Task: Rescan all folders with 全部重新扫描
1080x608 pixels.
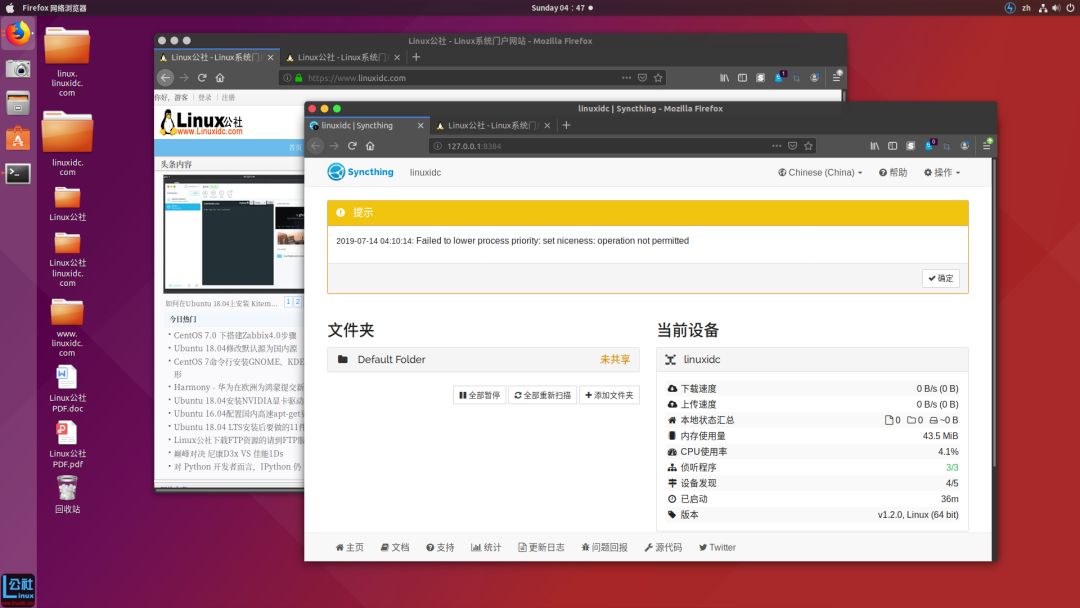Action: pos(542,395)
